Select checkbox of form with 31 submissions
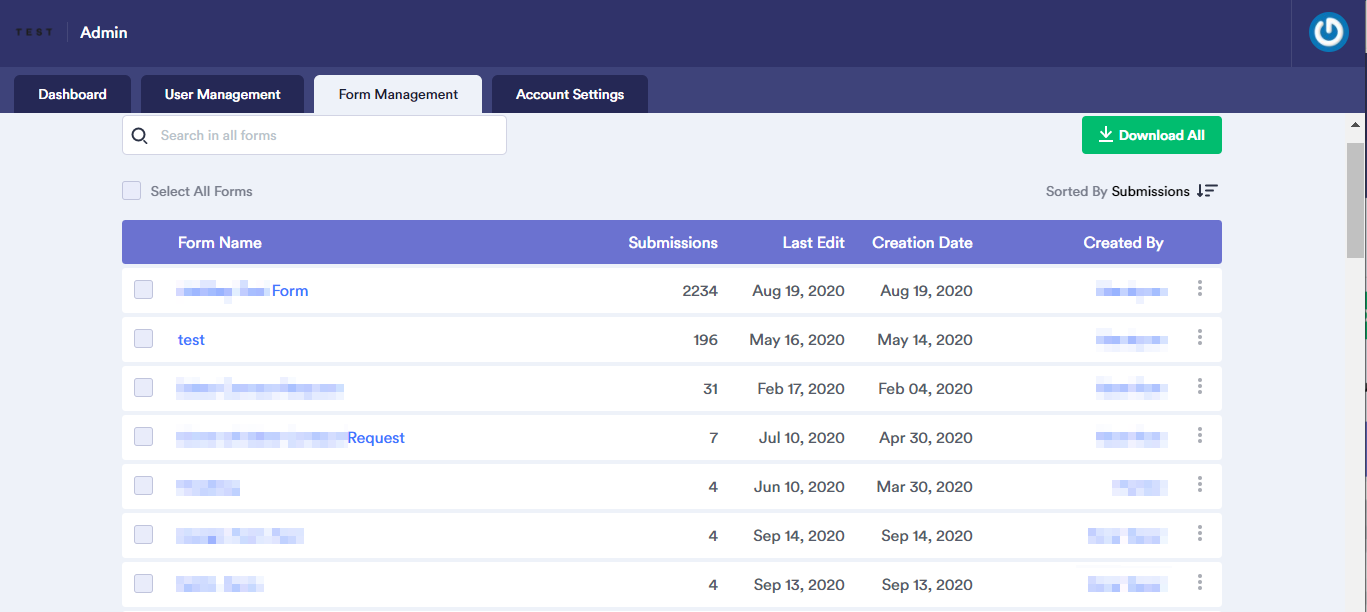The width and height of the screenshot is (1367, 612). [x=144, y=388]
